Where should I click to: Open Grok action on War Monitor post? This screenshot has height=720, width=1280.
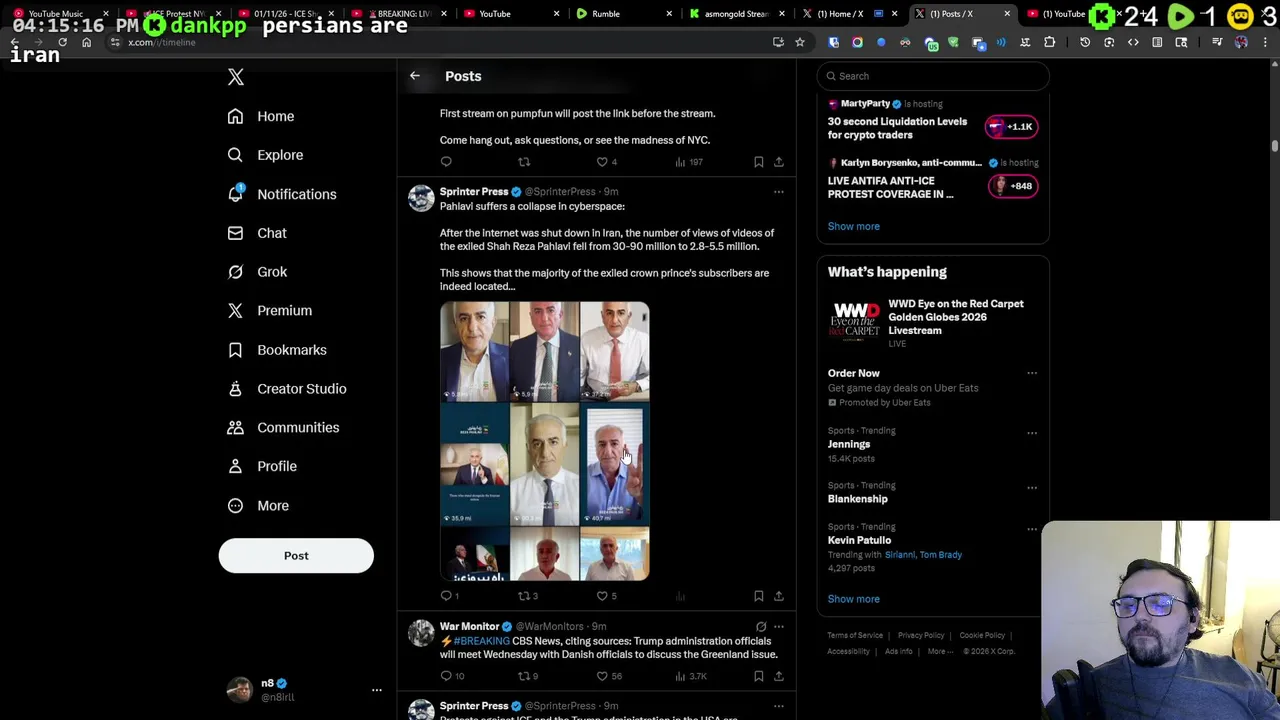761,627
